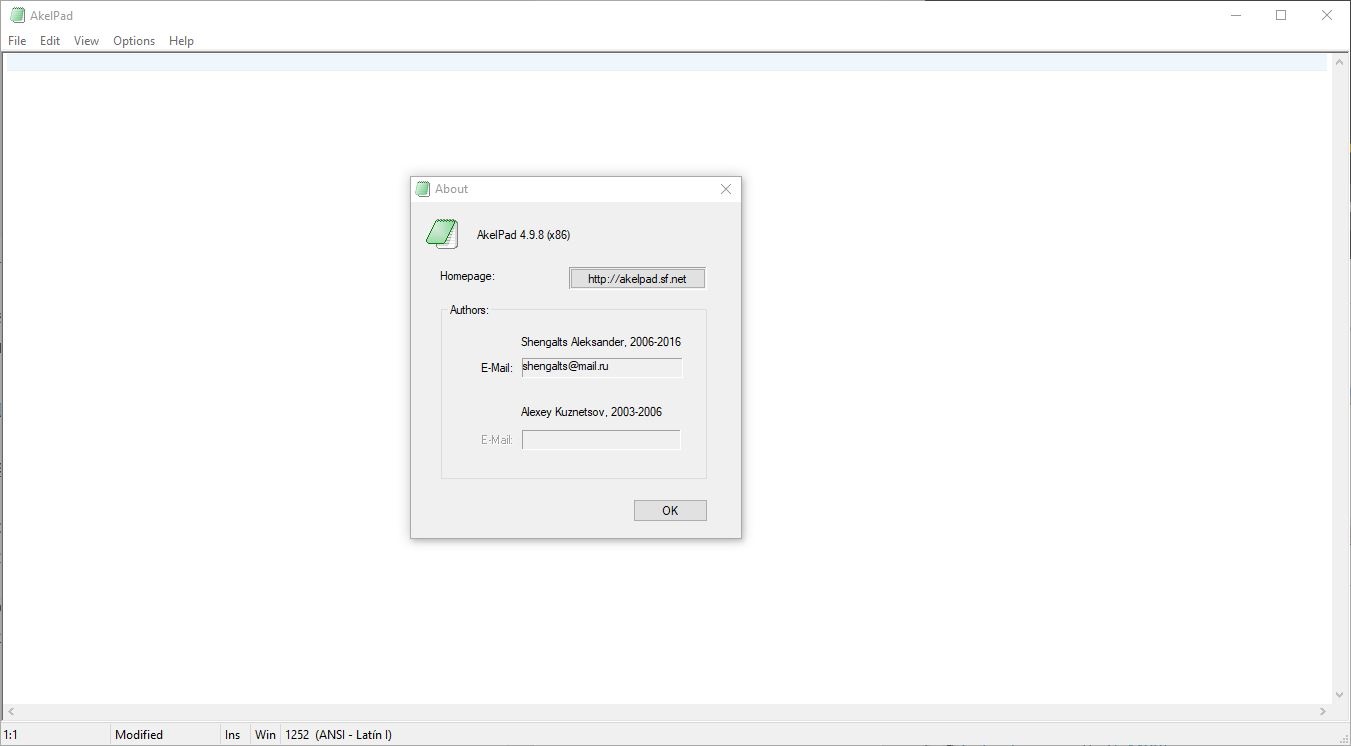Close the About dialog with X

point(726,189)
